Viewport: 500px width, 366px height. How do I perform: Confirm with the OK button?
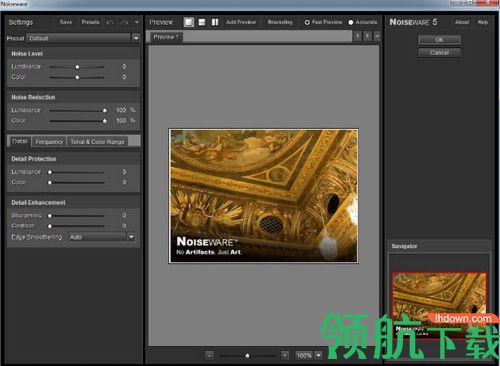439,40
